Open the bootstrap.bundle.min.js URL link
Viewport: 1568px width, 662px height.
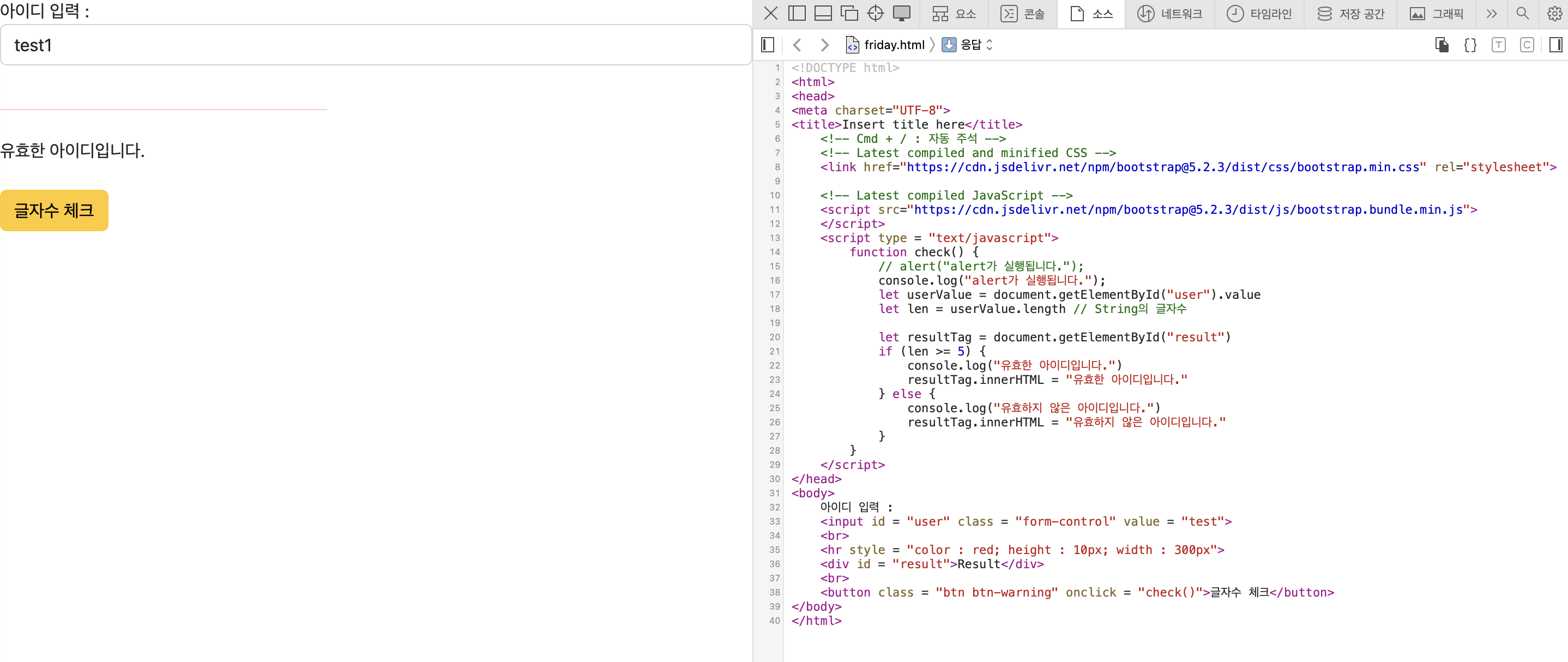(1188, 209)
